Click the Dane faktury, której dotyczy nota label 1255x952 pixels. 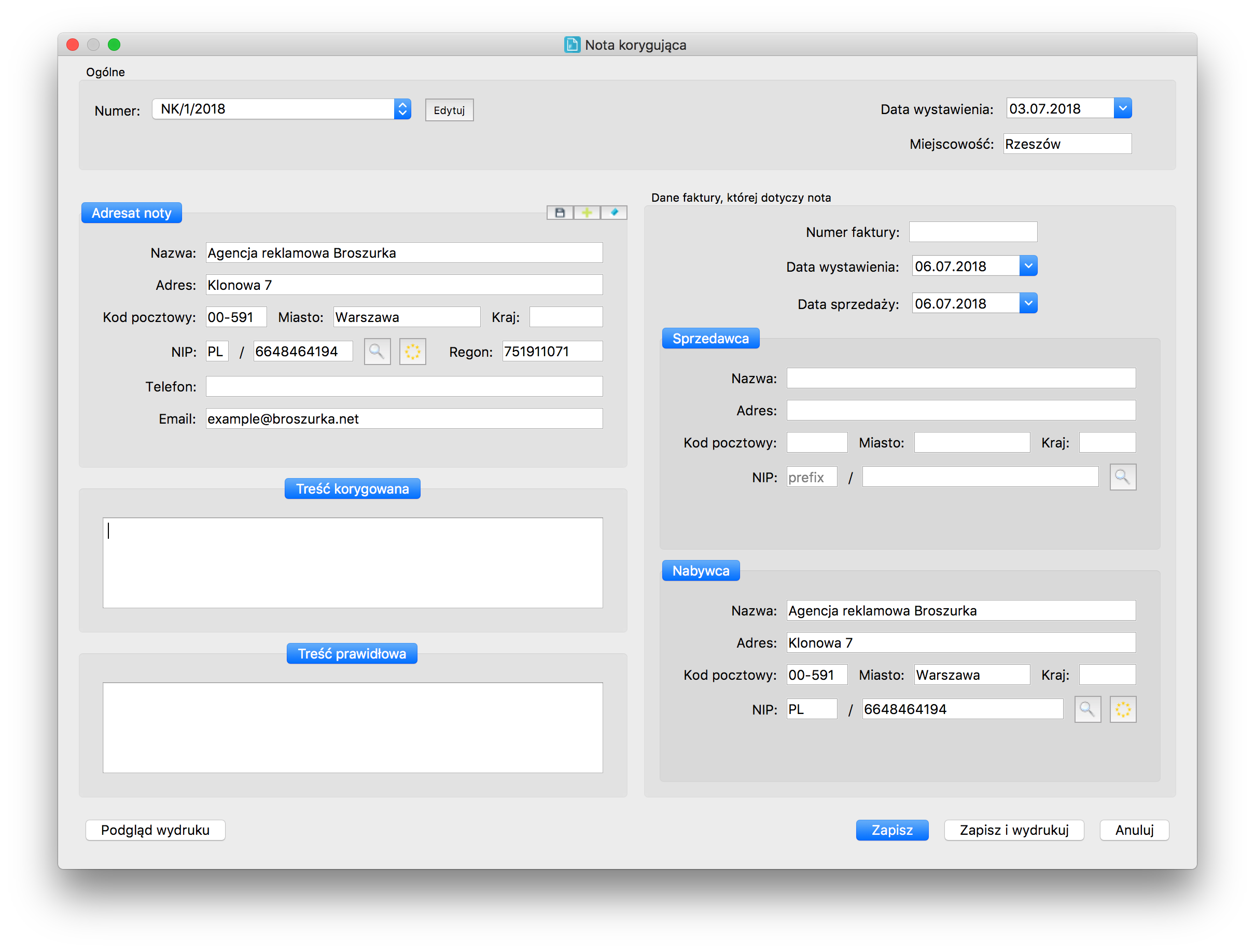coord(741,198)
